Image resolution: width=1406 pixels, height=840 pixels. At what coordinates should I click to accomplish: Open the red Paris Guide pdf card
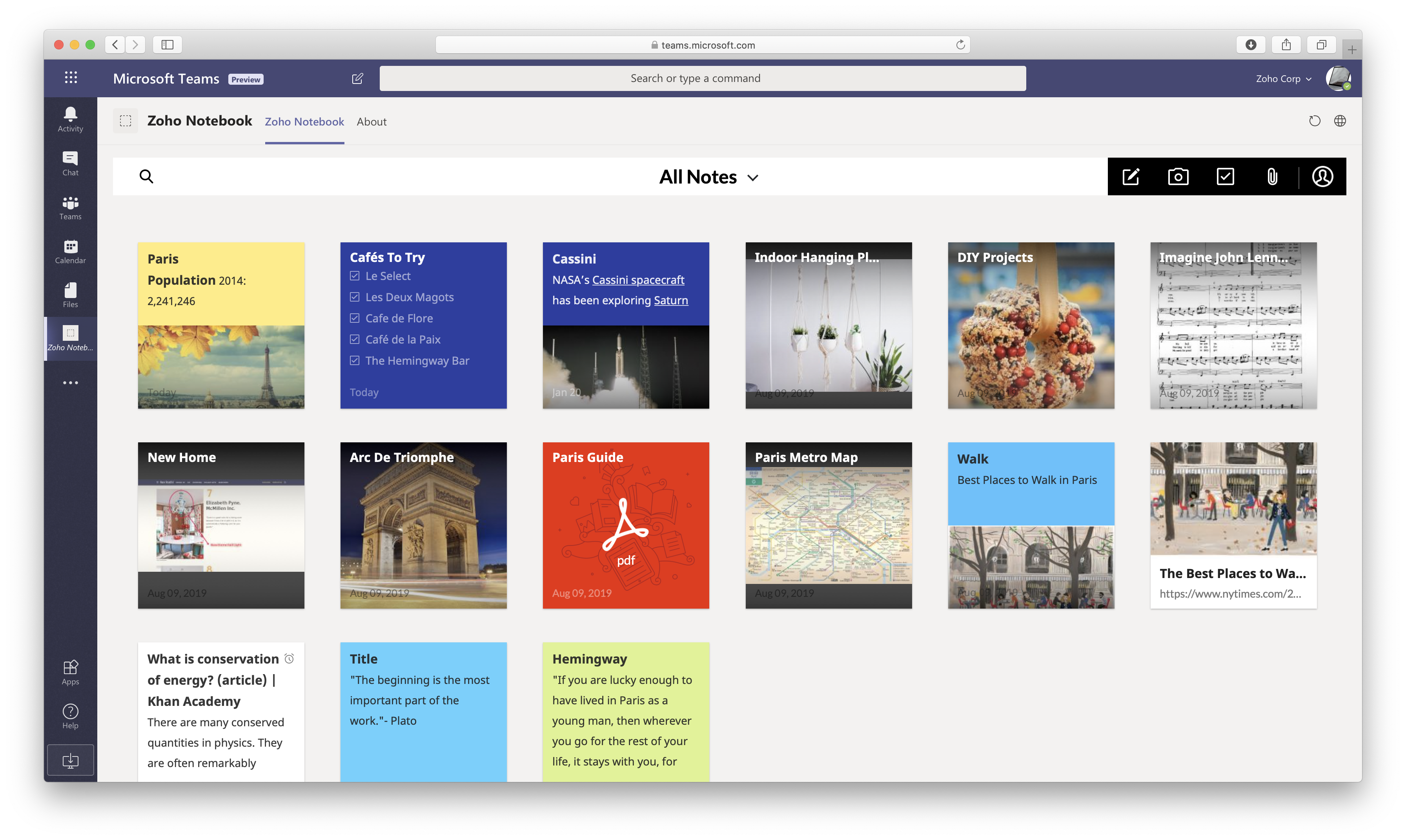pos(625,525)
